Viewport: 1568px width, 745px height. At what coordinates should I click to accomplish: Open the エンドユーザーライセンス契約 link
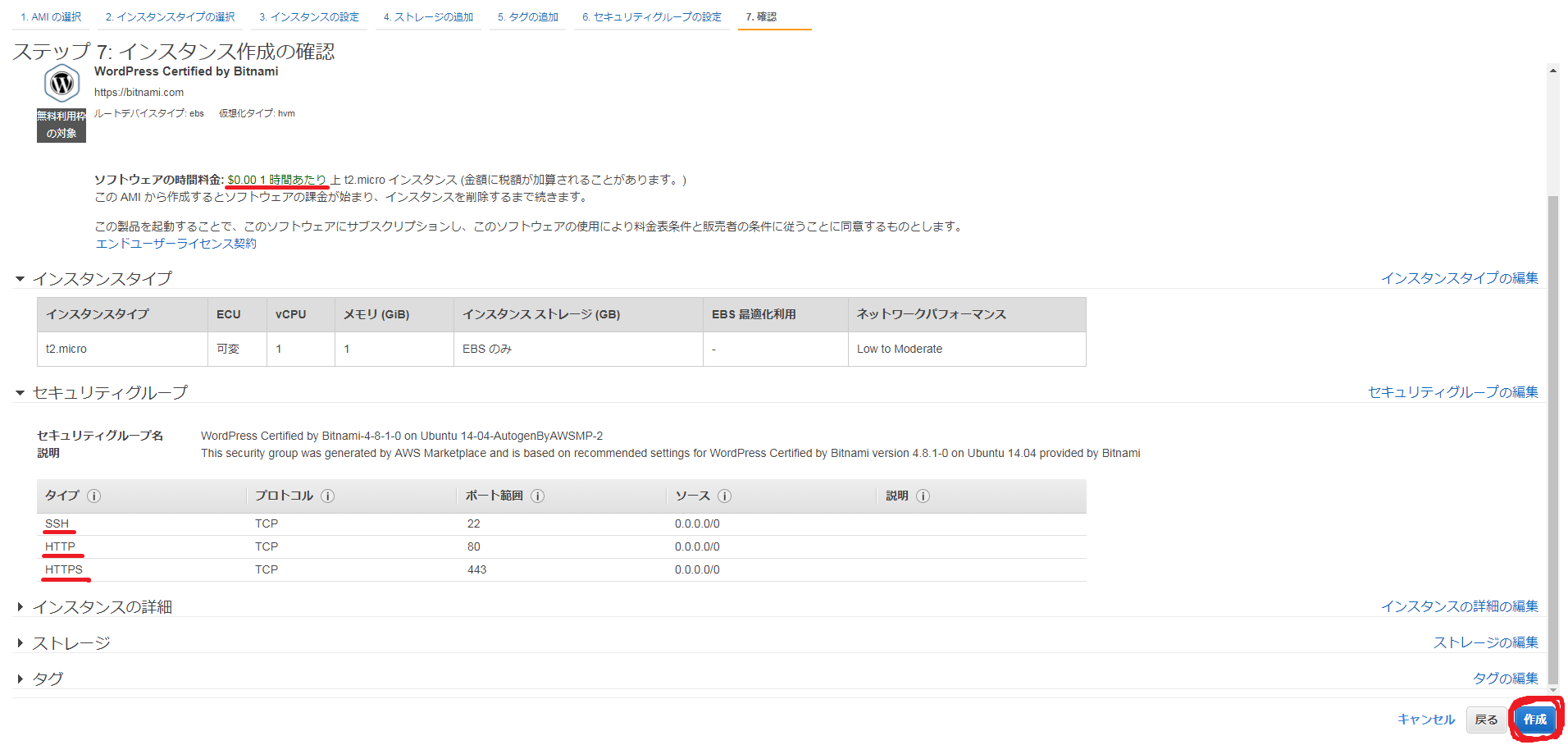pyautogui.click(x=175, y=244)
